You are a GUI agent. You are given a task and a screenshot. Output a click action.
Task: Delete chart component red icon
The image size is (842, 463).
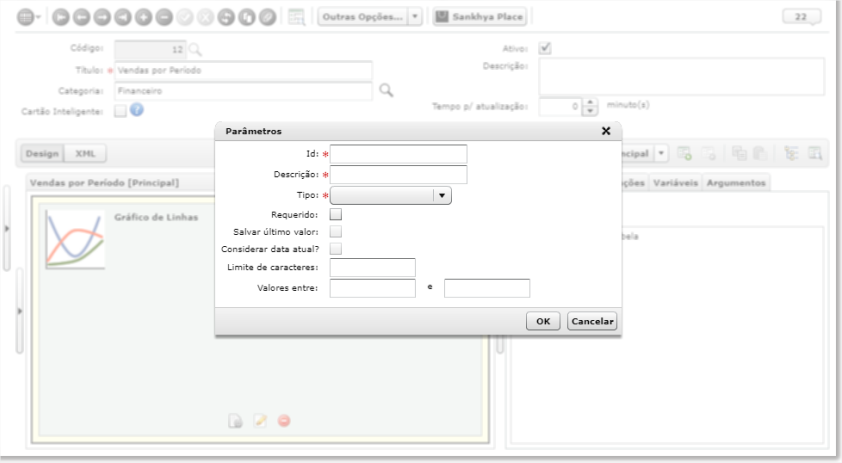[284, 421]
